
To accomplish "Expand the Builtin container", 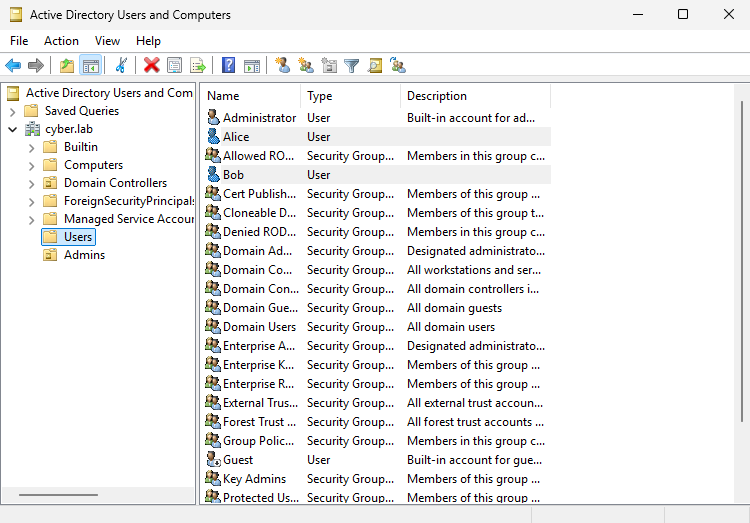I will (32, 147).
